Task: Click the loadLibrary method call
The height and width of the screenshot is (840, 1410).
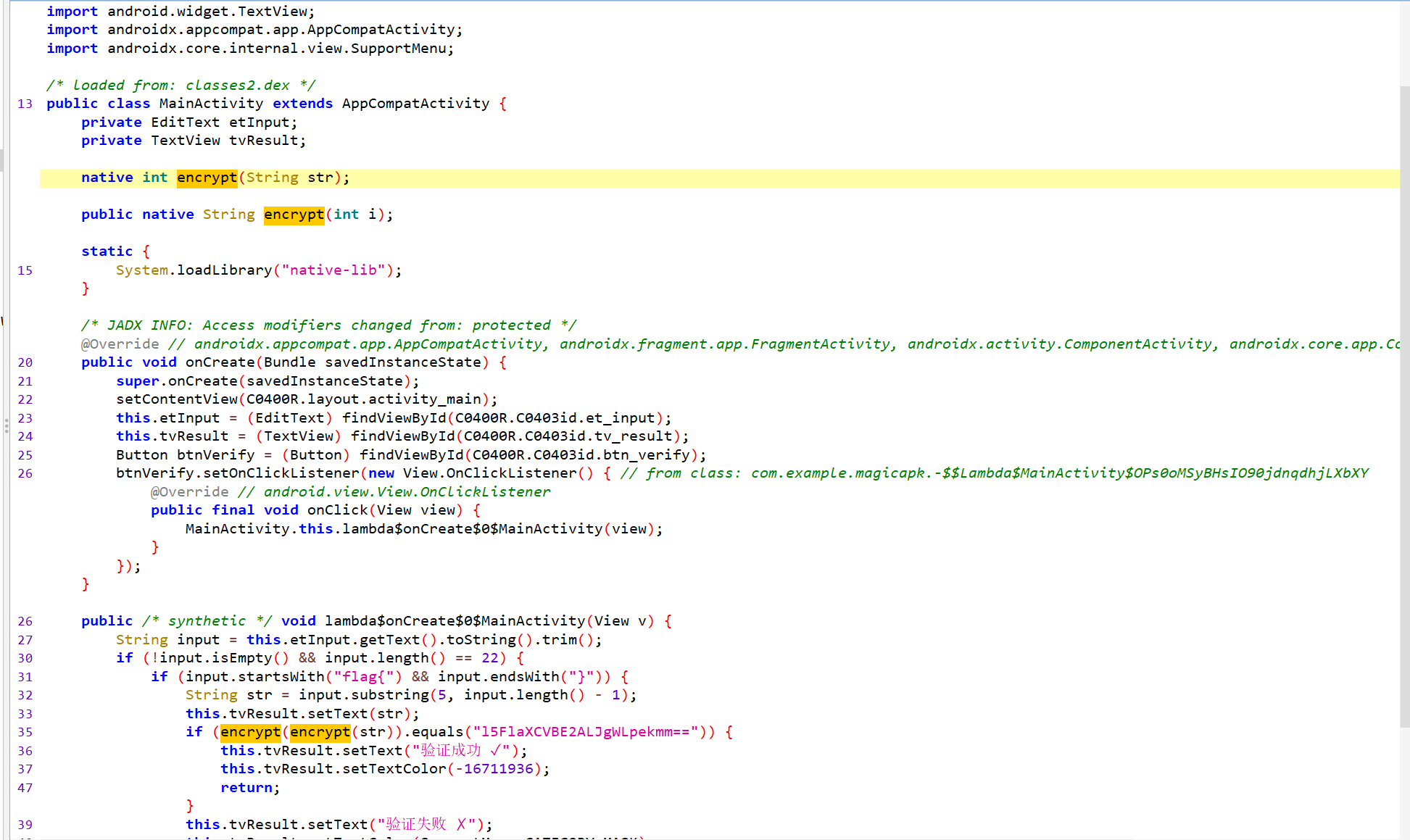Action: pyautogui.click(x=225, y=270)
